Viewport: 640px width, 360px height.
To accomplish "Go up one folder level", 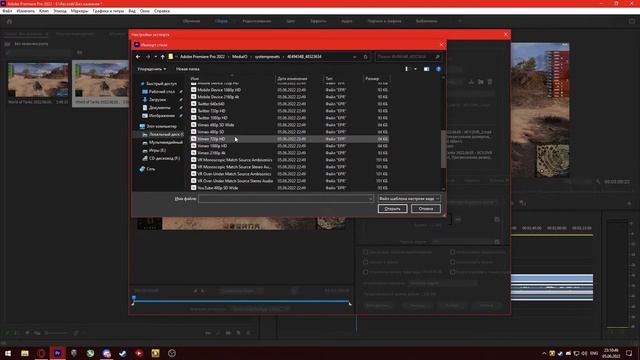I will pos(162,57).
